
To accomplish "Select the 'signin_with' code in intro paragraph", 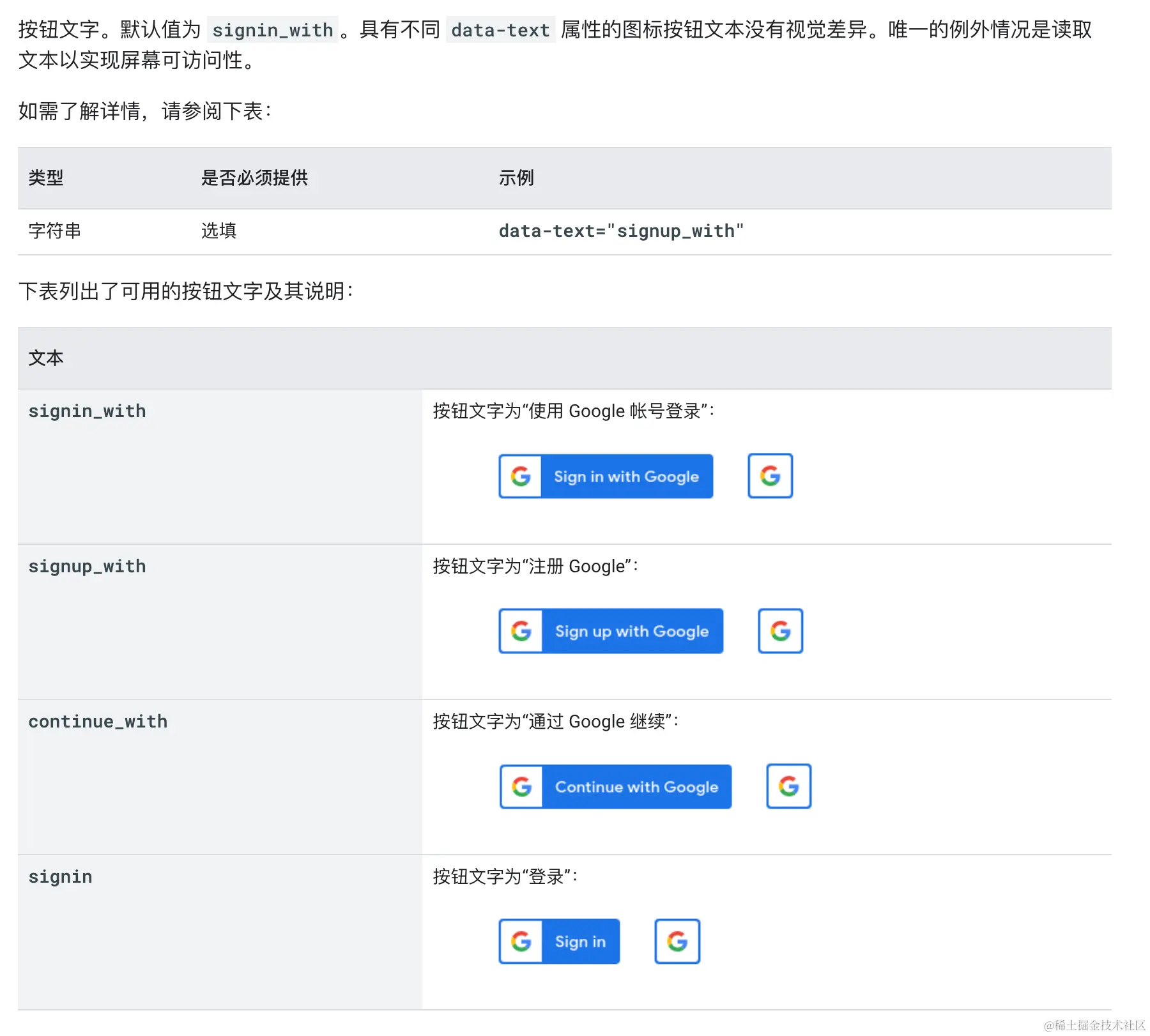I will click(x=273, y=30).
